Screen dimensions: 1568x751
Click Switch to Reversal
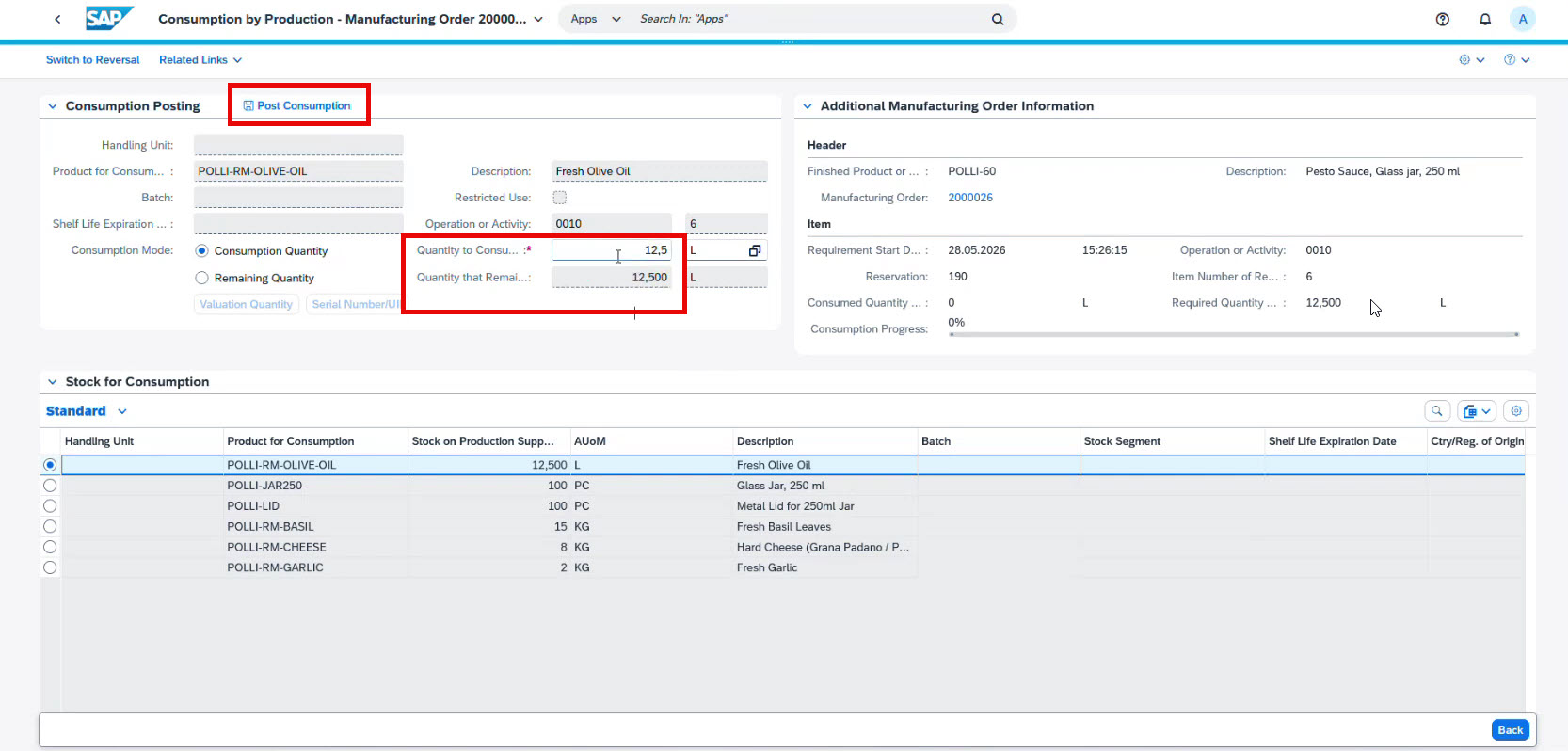coord(93,59)
